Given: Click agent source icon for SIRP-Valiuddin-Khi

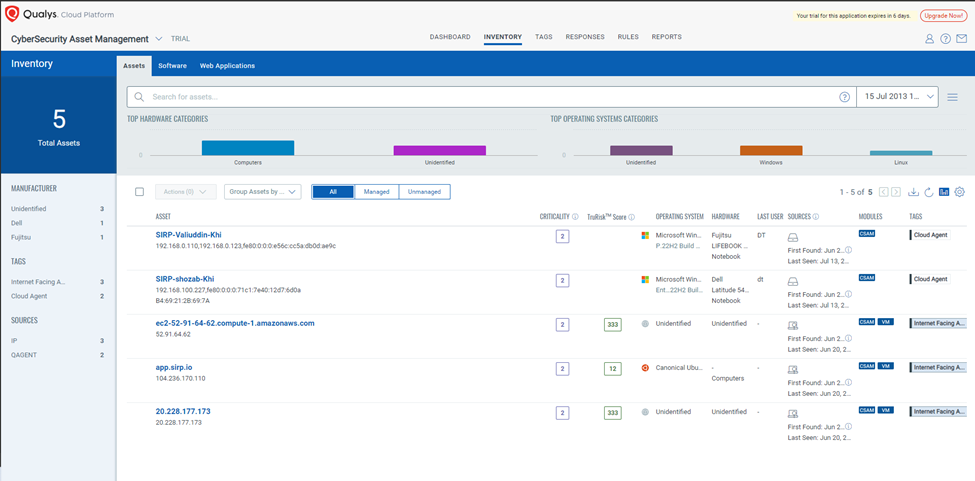Looking at the screenshot, I should click(x=793, y=237).
